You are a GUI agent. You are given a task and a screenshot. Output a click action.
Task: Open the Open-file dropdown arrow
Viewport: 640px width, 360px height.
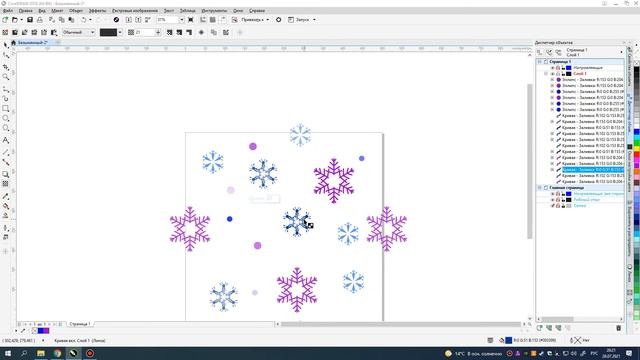pyautogui.click(x=21, y=20)
